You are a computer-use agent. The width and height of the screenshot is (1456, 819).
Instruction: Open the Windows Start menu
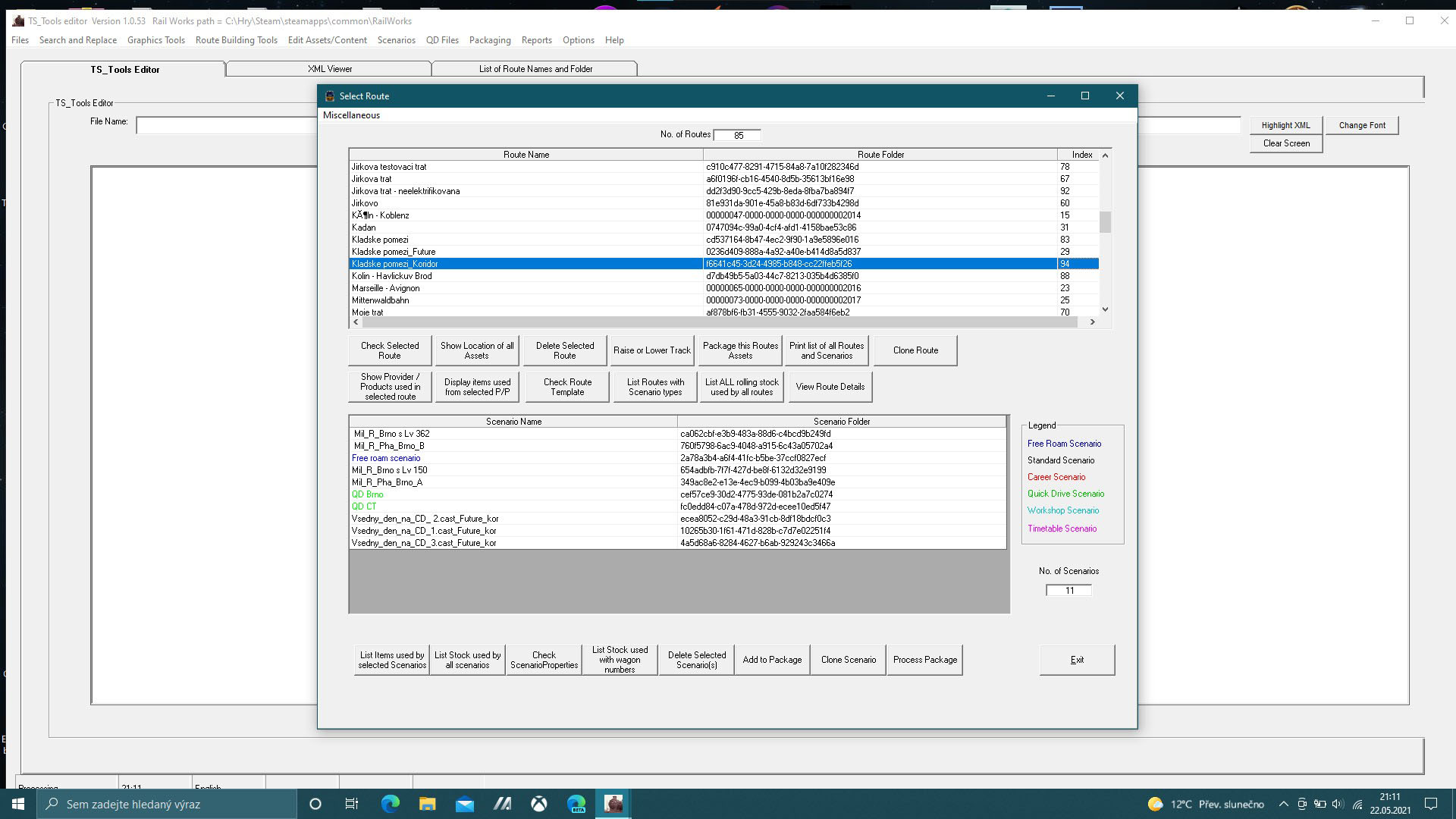[18, 804]
